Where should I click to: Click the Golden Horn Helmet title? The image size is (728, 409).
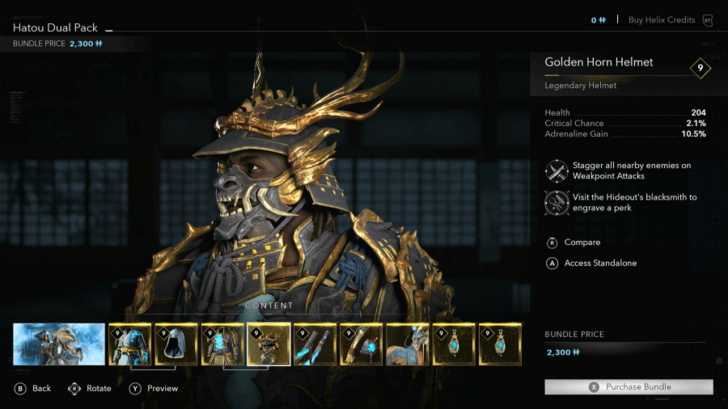click(598, 62)
